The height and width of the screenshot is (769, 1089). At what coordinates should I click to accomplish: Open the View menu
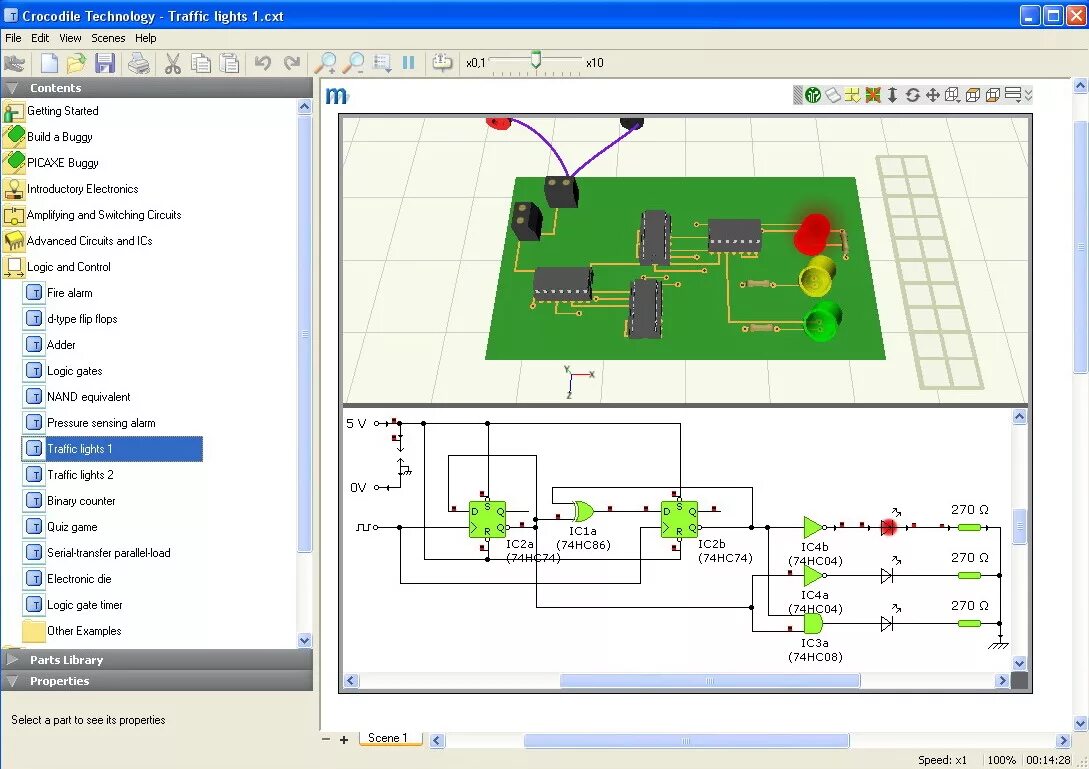pyautogui.click(x=70, y=38)
